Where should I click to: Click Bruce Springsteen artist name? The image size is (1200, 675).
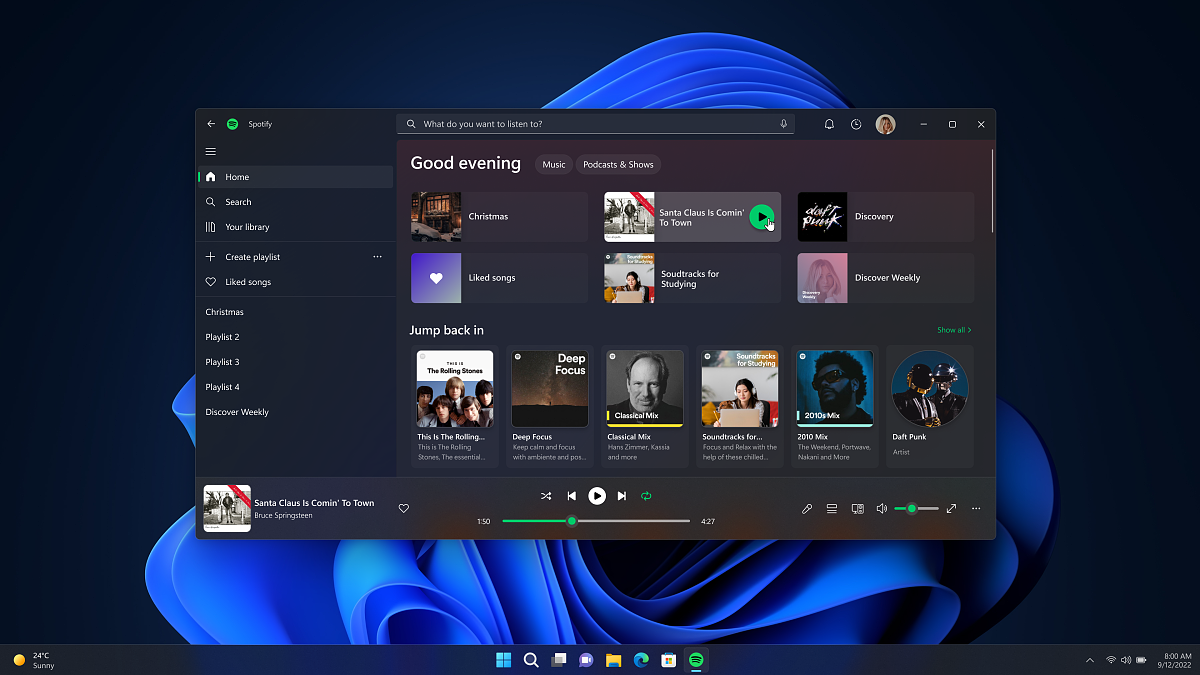tap(283, 515)
